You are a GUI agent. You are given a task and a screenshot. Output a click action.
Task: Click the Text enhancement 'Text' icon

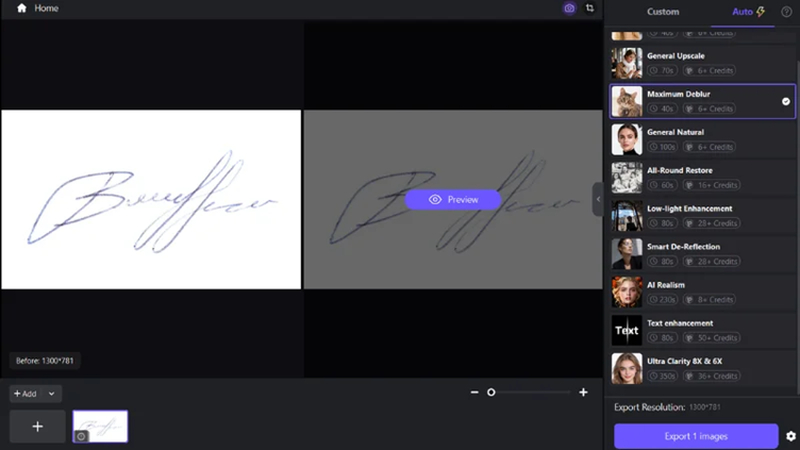(x=627, y=331)
